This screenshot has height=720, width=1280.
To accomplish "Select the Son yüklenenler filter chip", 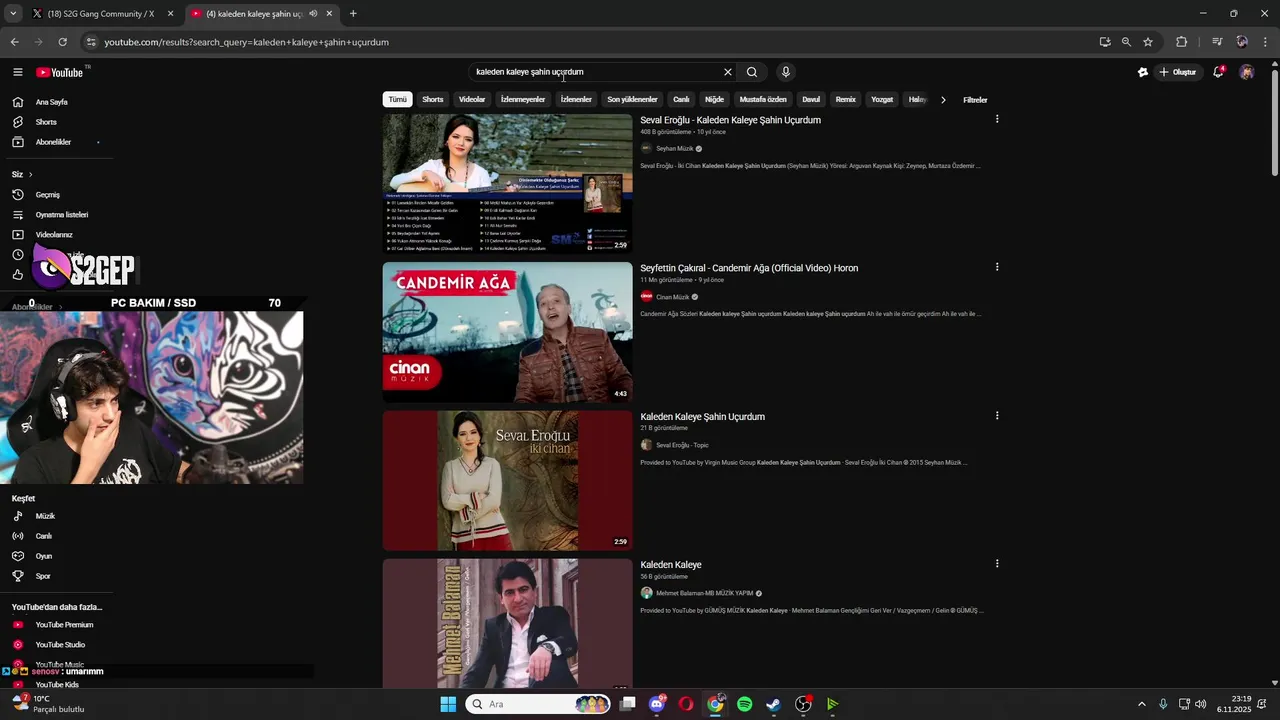I will coord(632,100).
